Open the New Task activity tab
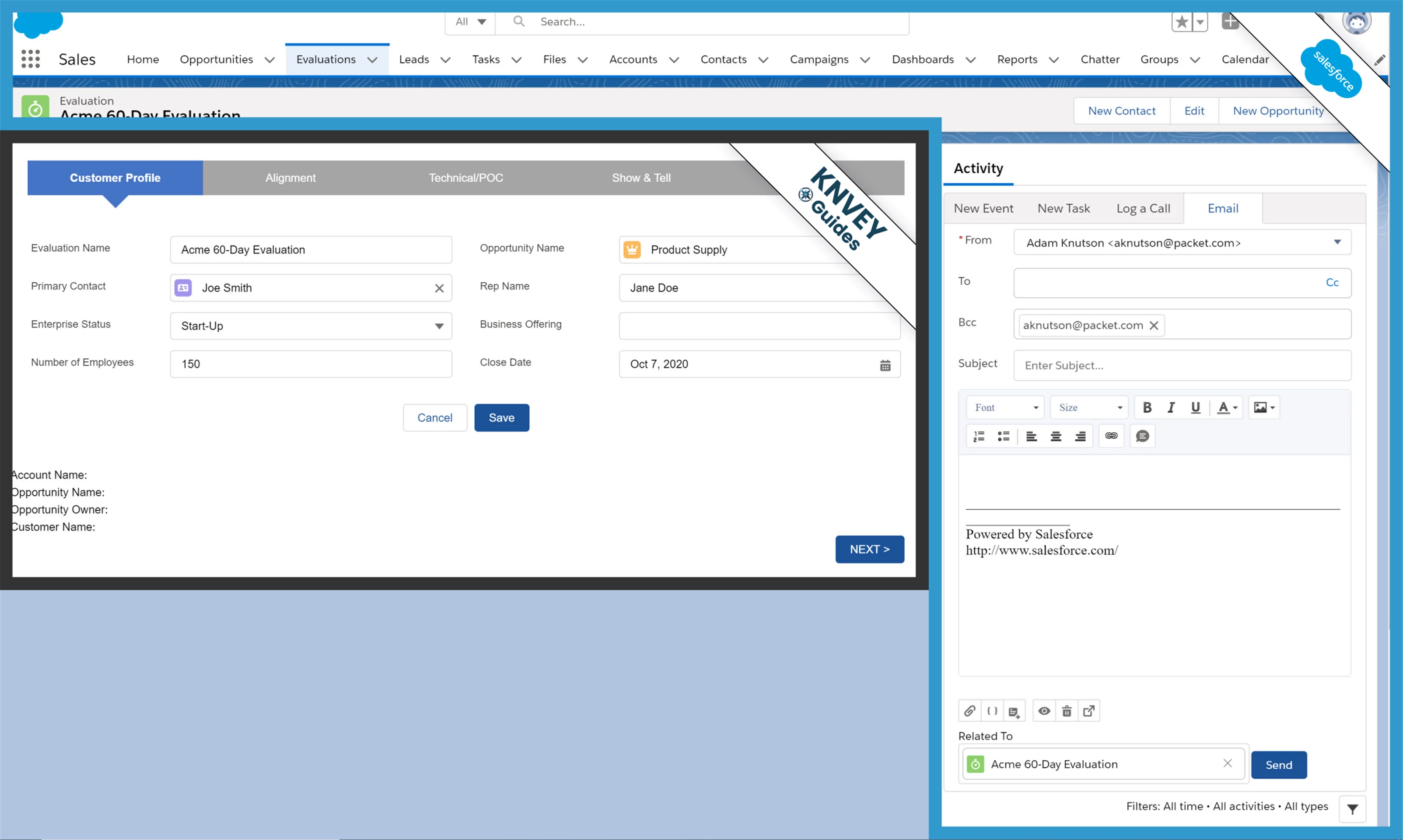 click(x=1064, y=208)
